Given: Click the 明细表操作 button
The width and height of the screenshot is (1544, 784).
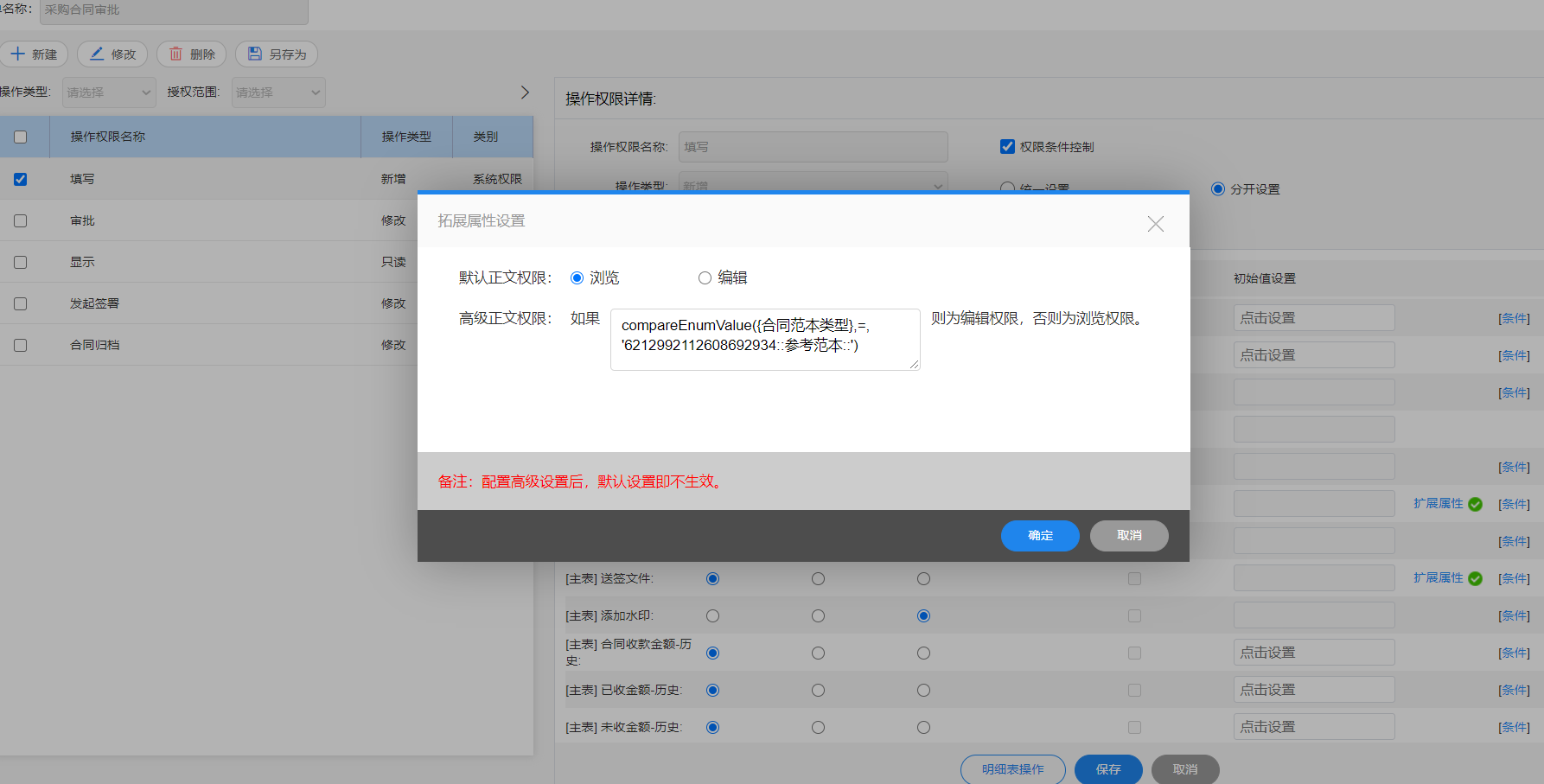Looking at the screenshot, I should (x=1013, y=769).
